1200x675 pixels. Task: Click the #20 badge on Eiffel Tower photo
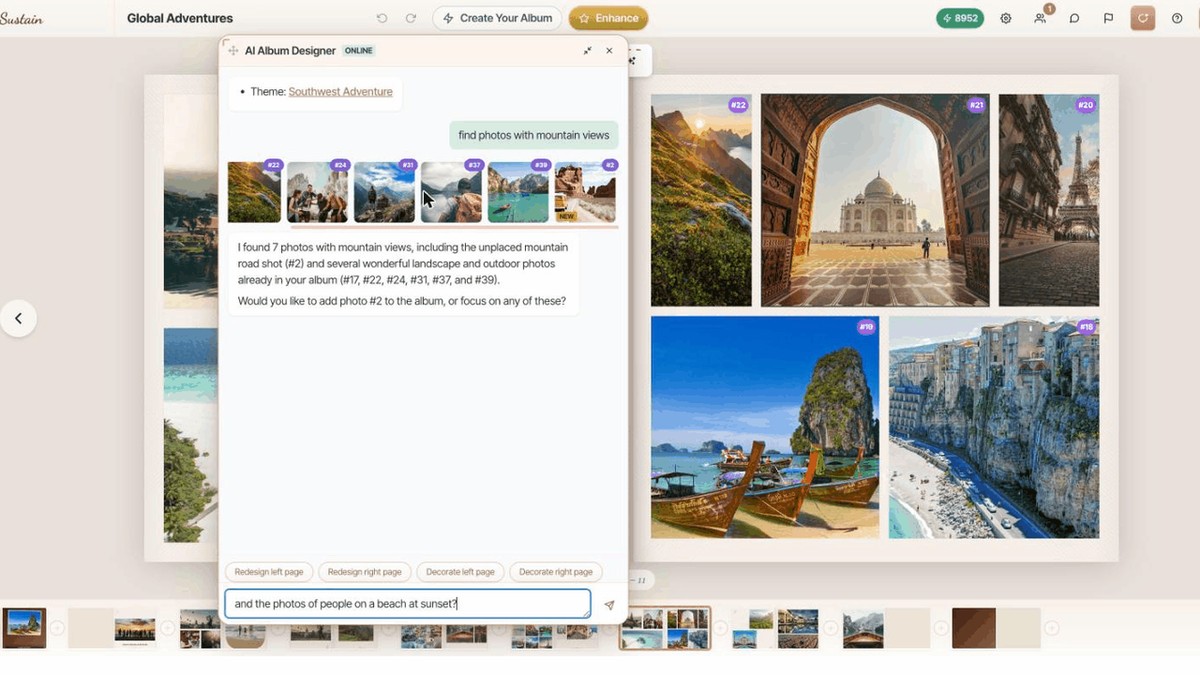[1085, 105]
